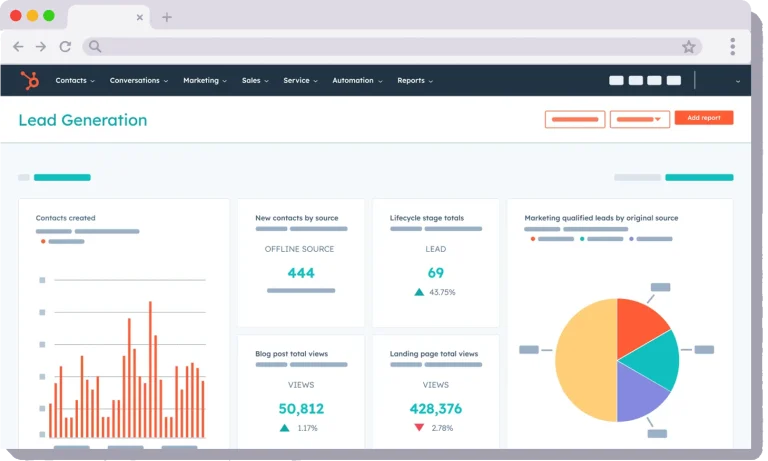This screenshot has width=768, height=461.
Task: Open the Marketing dropdown menu
Action: pyautogui.click(x=205, y=80)
